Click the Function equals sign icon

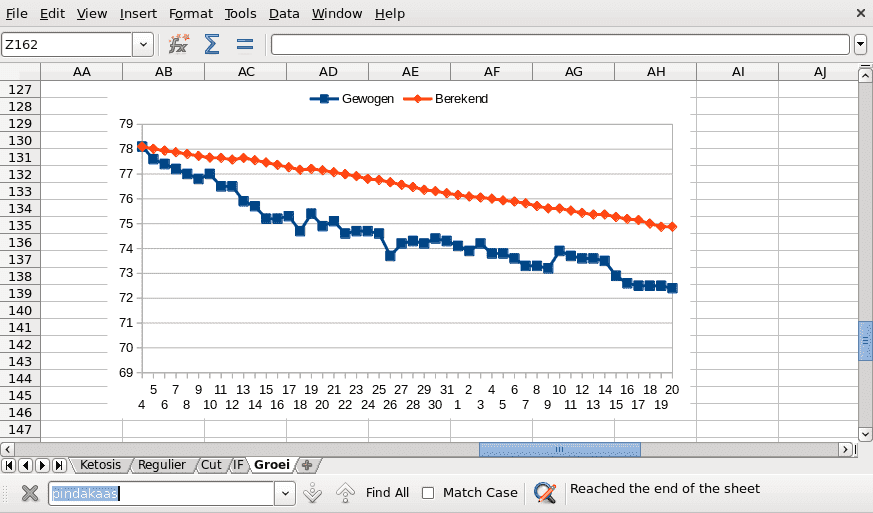244,44
